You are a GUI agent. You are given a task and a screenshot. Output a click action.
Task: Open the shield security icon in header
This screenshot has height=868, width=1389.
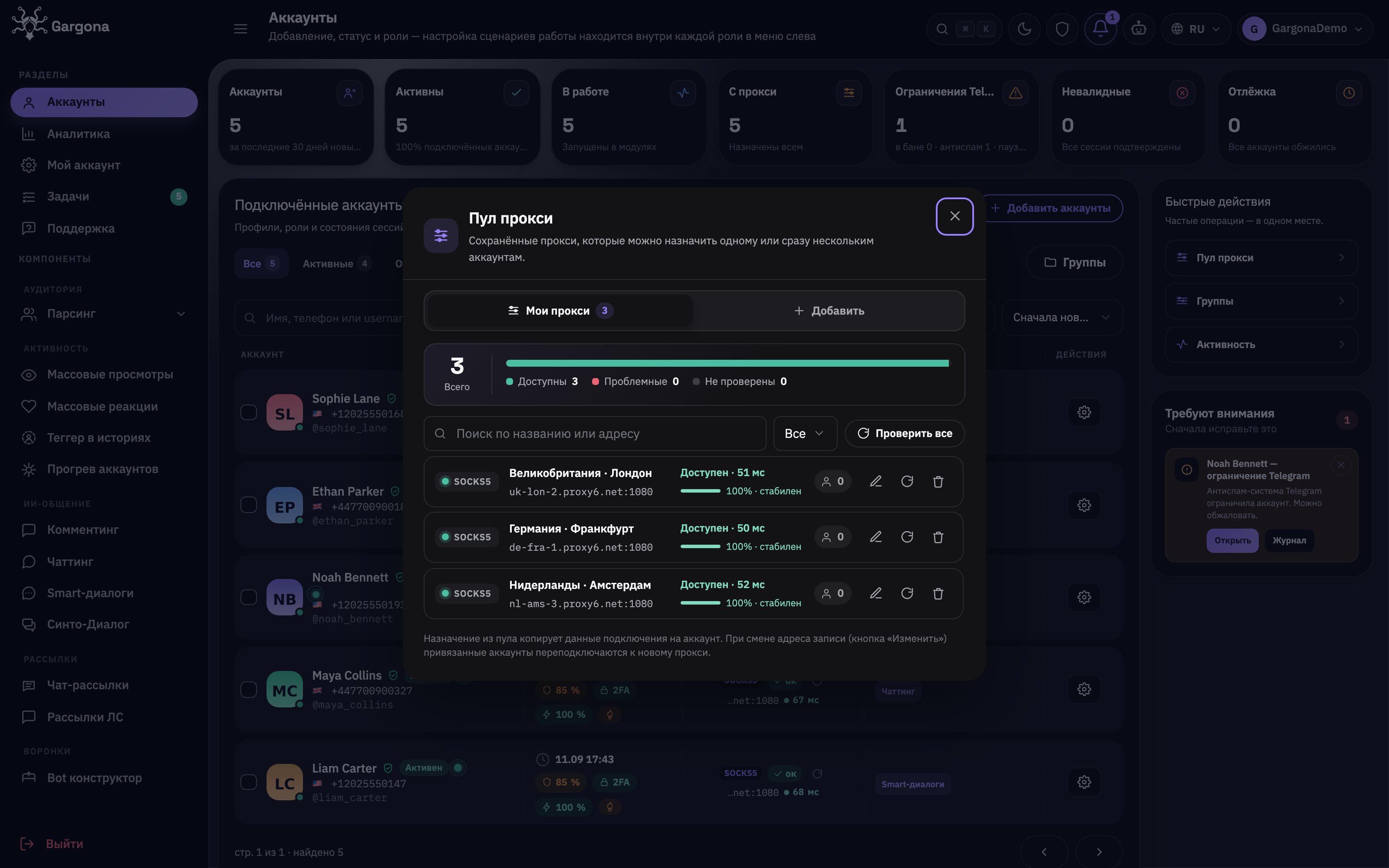[1062, 29]
